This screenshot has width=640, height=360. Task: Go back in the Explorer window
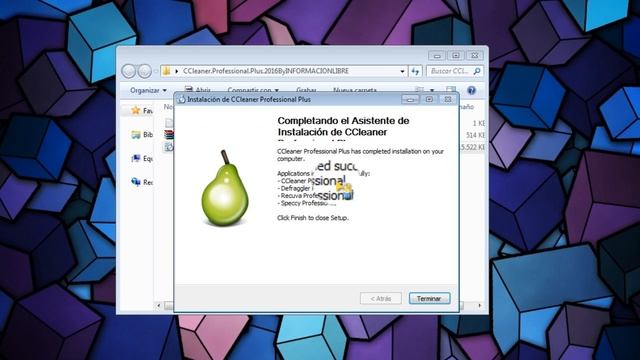pos(129,71)
